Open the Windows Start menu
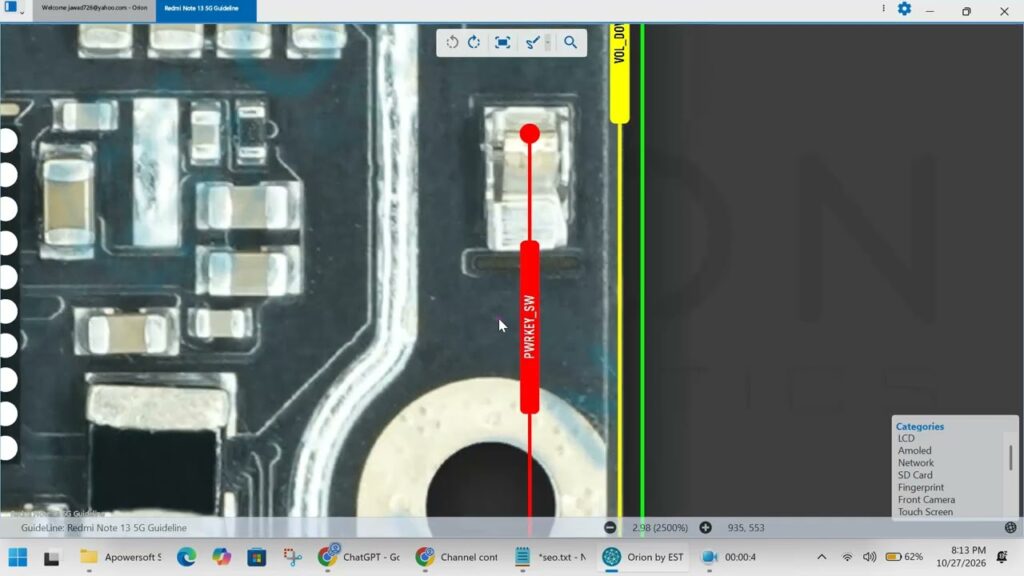Image resolution: width=1024 pixels, height=576 pixels. (x=18, y=557)
